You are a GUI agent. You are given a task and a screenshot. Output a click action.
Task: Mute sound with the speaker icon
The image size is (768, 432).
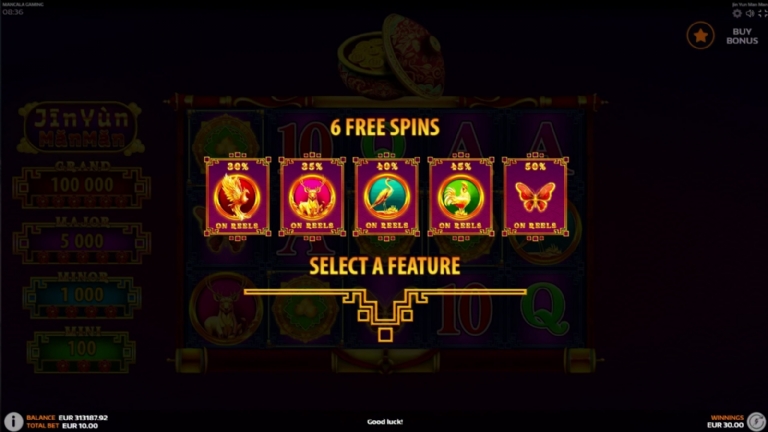tap(750, 14)
